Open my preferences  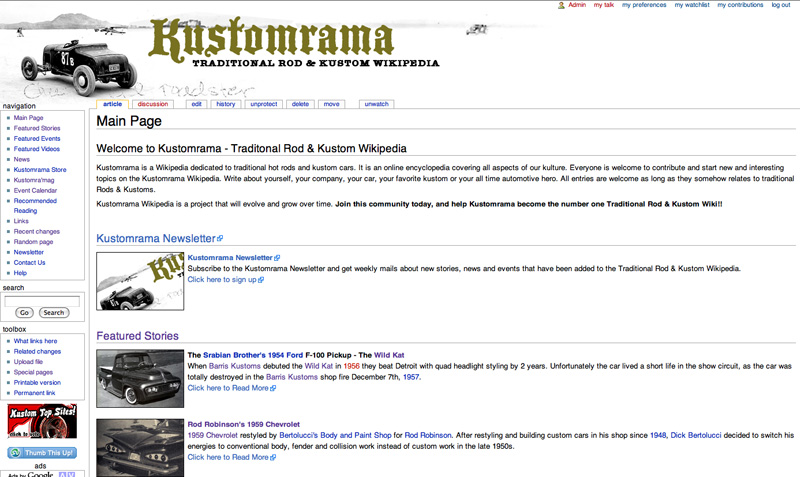pos(644,5)
